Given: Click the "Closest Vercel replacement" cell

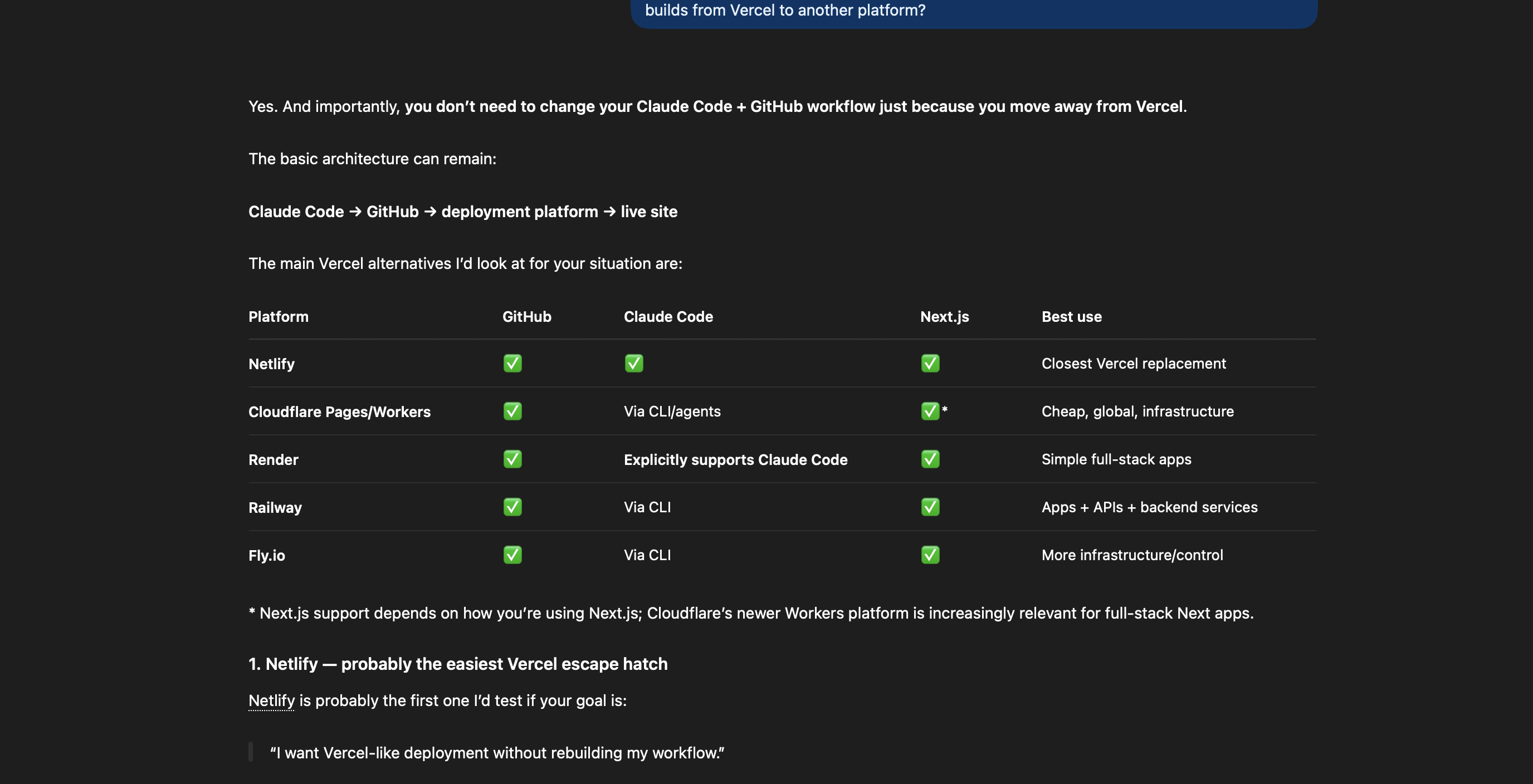Looking at the screenshot, I should pos(1134,364).
